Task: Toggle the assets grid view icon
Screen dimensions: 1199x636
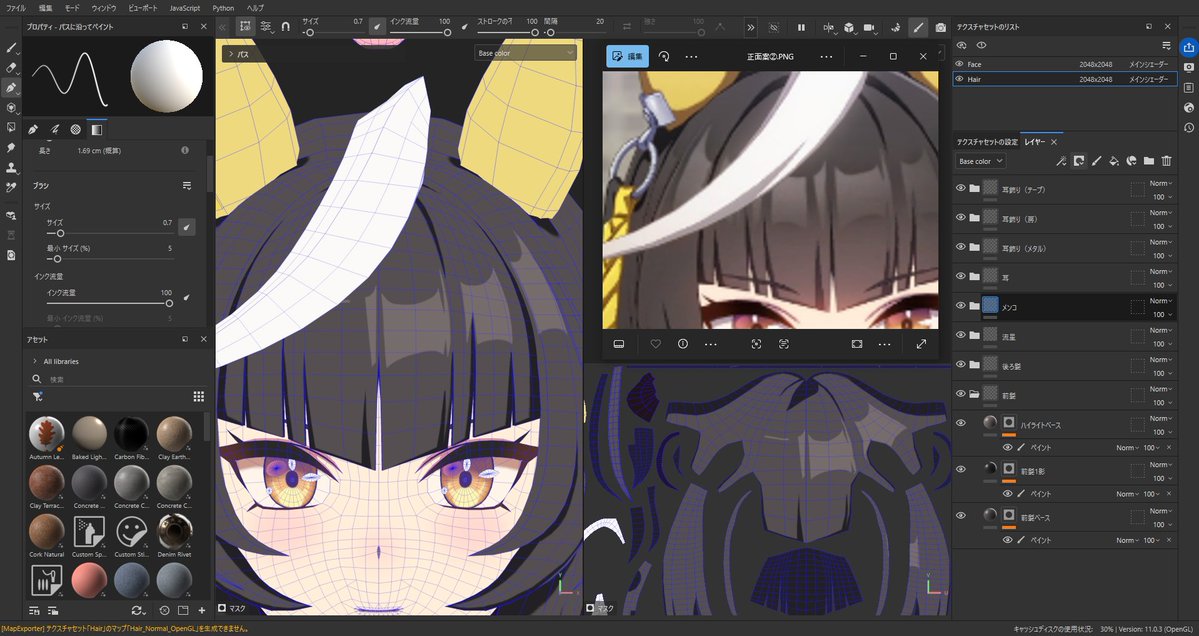Action: [x=199, y=396]
